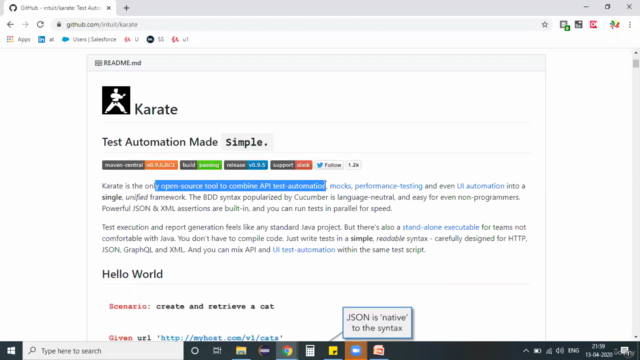The width and height of the screenshot is (640, 360).
Task: Click the page vertical scrollbar thumb
Action: (636, 64)
